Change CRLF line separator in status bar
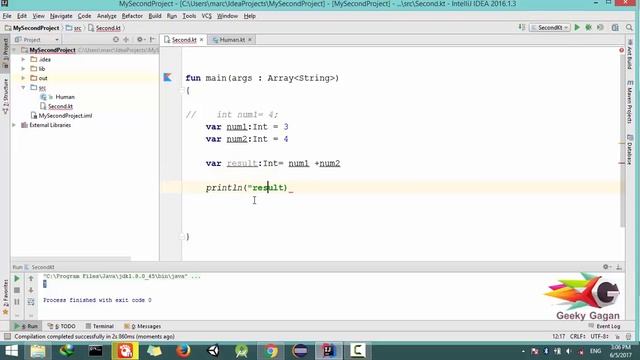 [x=578, y=336]
